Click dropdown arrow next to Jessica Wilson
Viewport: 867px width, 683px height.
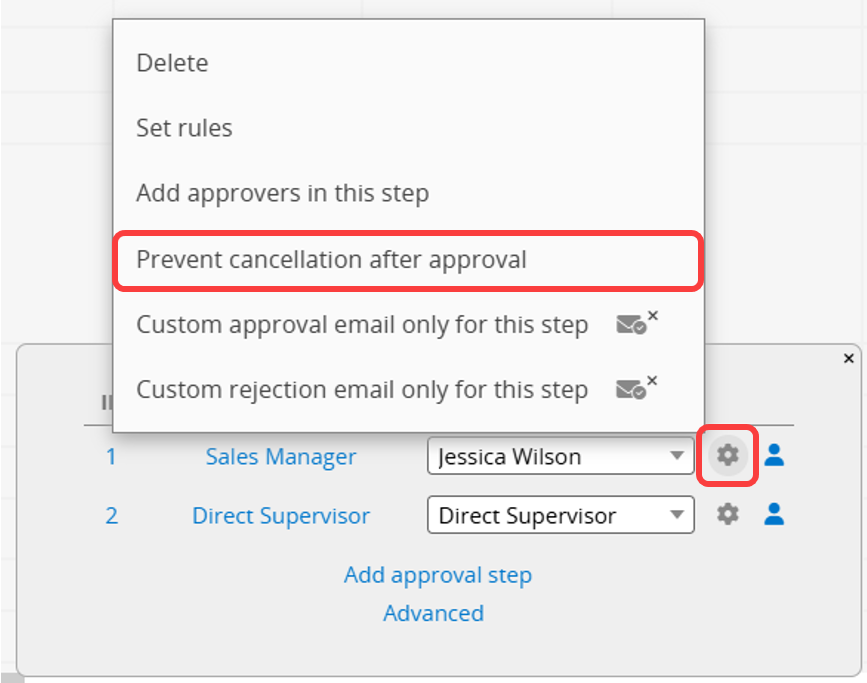point(677,456)
